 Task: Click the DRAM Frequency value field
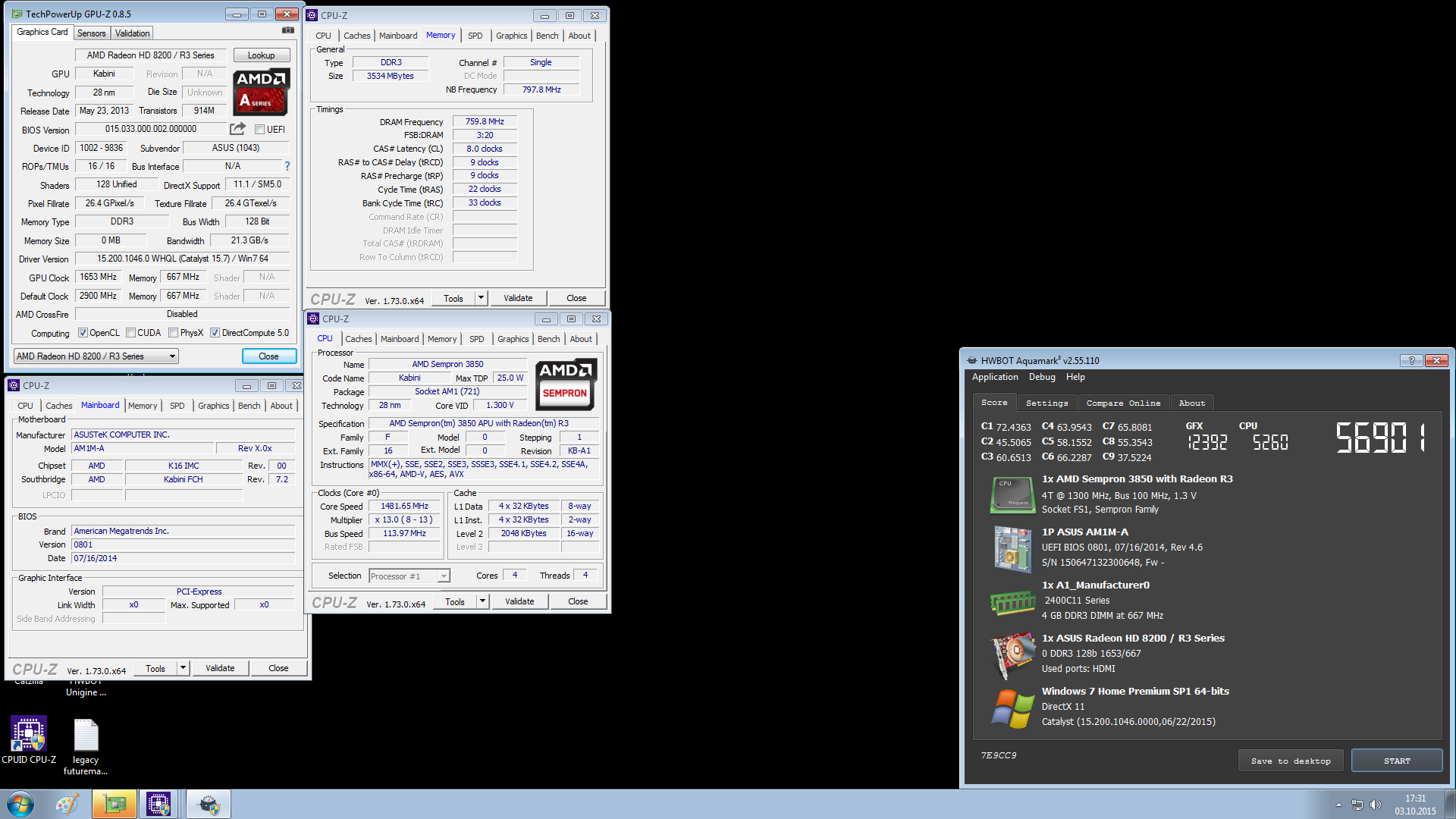pyautogui.click(x=485, y=121)
